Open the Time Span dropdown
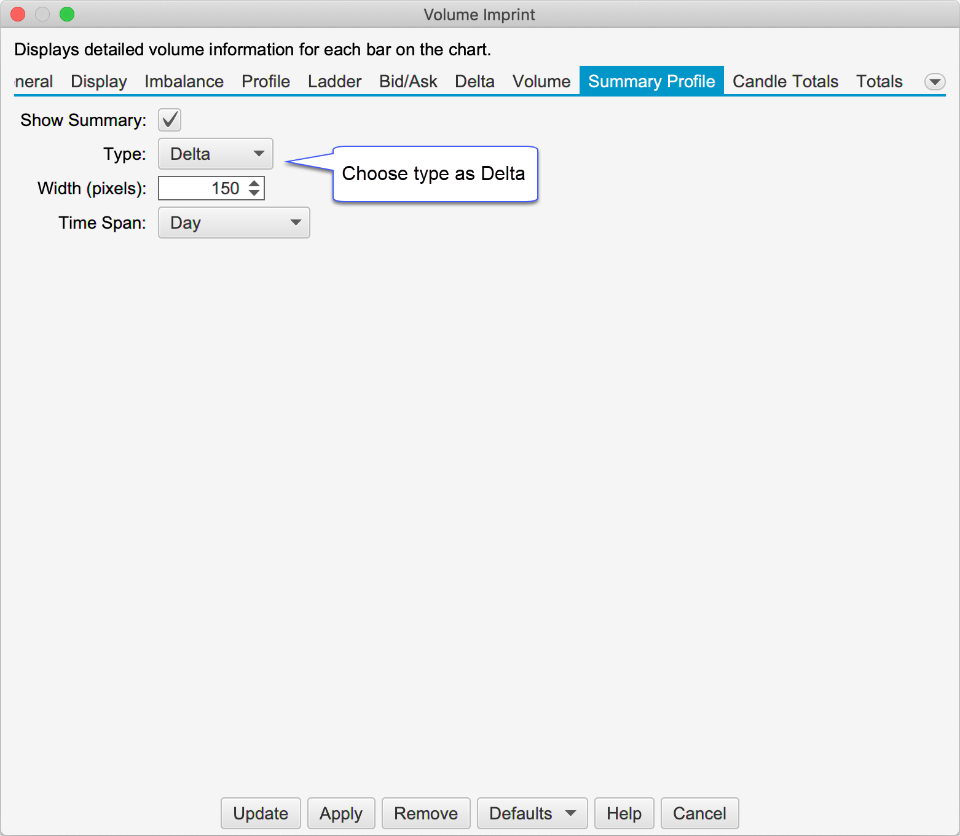 click(234, 223)
